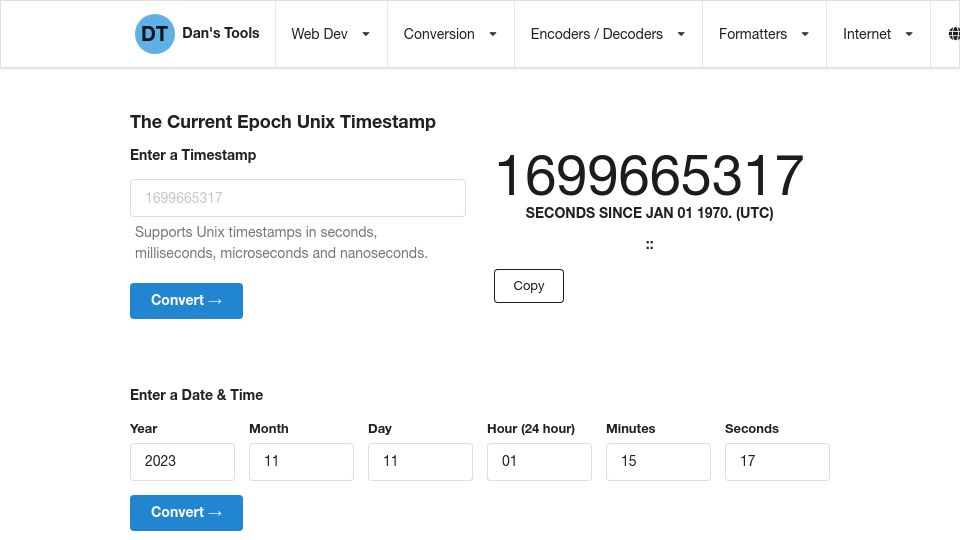This screenshot has height=540, width=960.
Task: Select the Minutes field showing 15
Action: tap(658, 462)
